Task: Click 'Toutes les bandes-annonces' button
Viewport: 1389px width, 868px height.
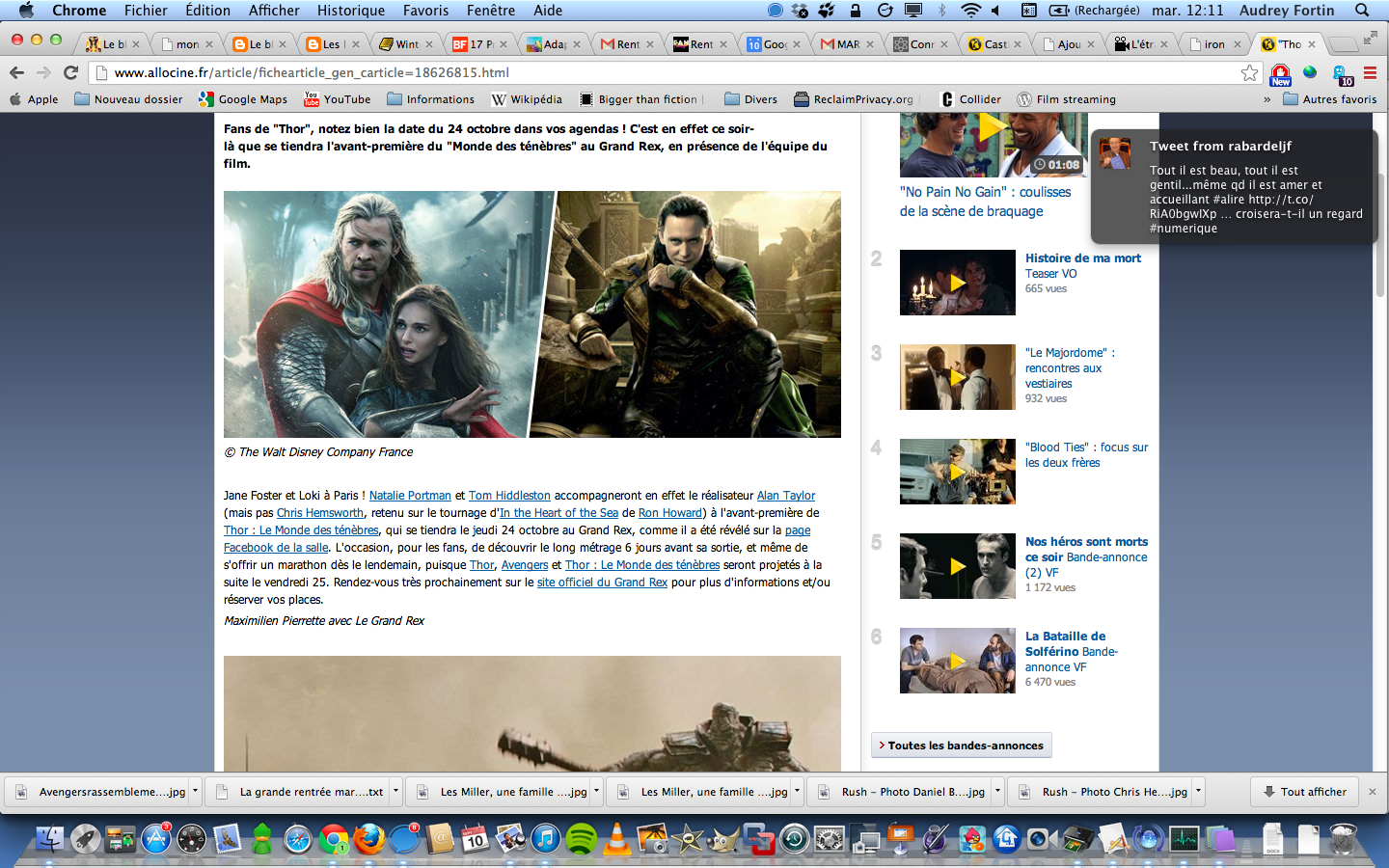Action: pyautogui.click(x=961, y=746)
